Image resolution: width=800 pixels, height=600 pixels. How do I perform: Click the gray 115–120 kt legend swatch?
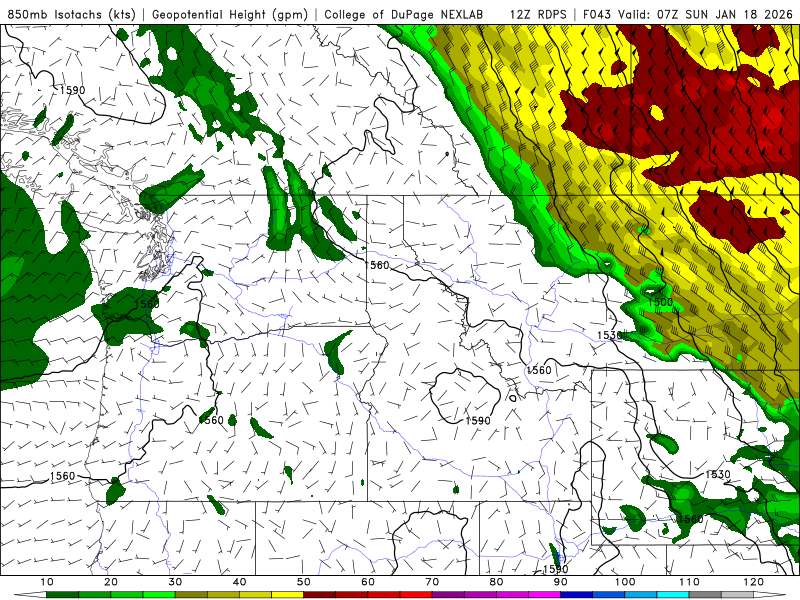(737, 595)
